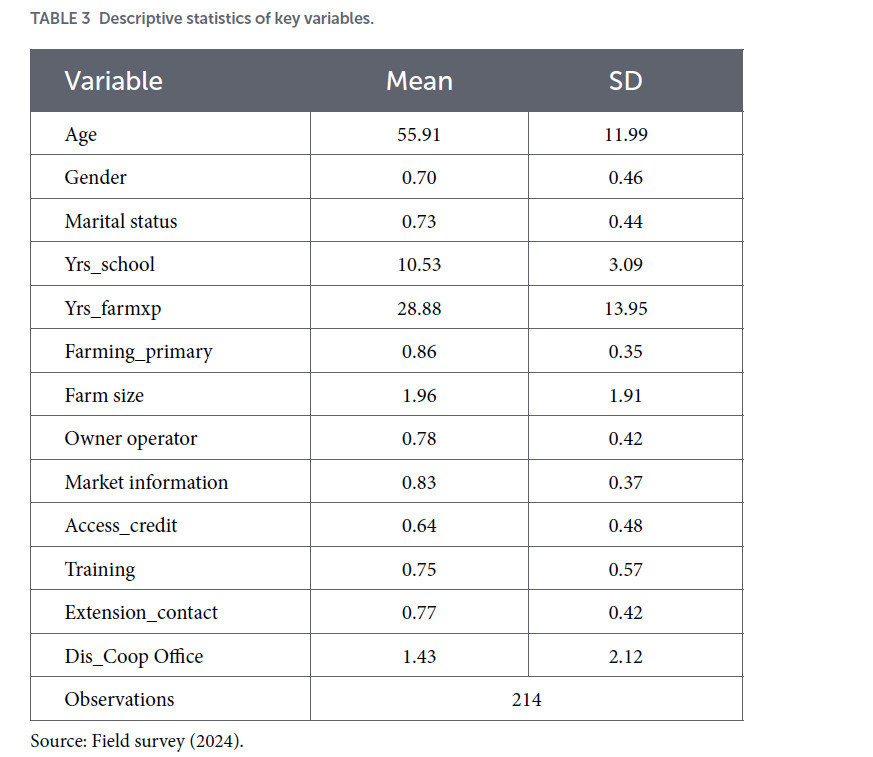Select the Owner operator row label
Screen dimensions: 873x757
(131, 439)
